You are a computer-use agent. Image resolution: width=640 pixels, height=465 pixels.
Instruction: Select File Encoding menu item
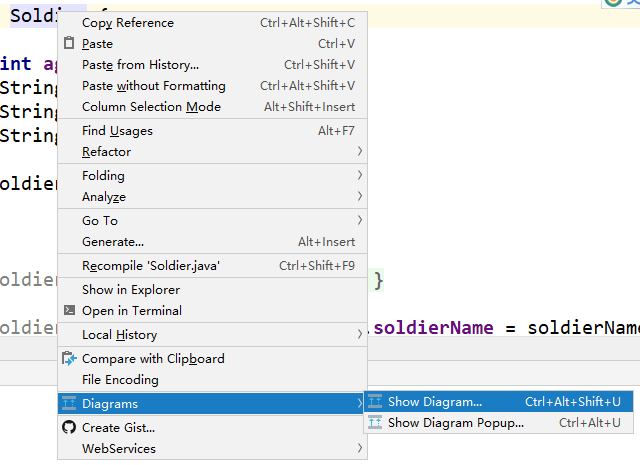click(120, 380)
